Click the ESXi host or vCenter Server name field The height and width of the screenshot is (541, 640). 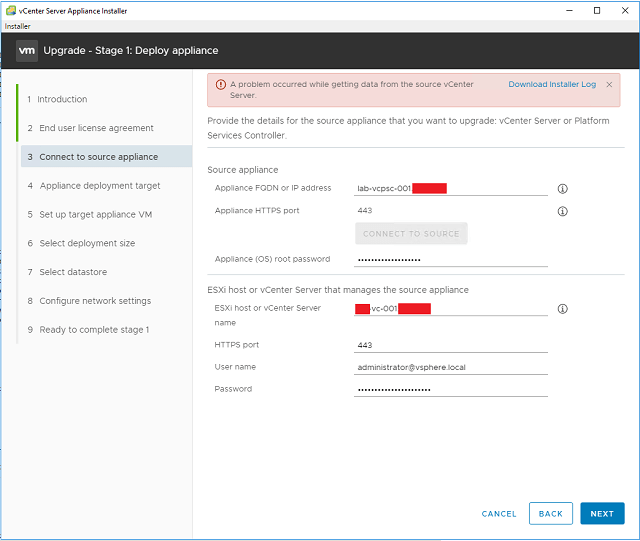click(451, 308)
